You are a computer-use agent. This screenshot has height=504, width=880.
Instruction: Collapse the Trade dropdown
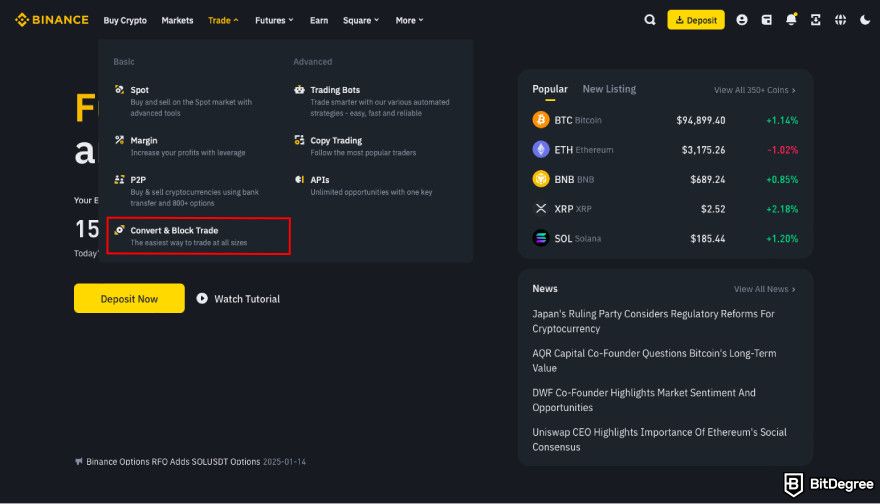tap(223, 20)
